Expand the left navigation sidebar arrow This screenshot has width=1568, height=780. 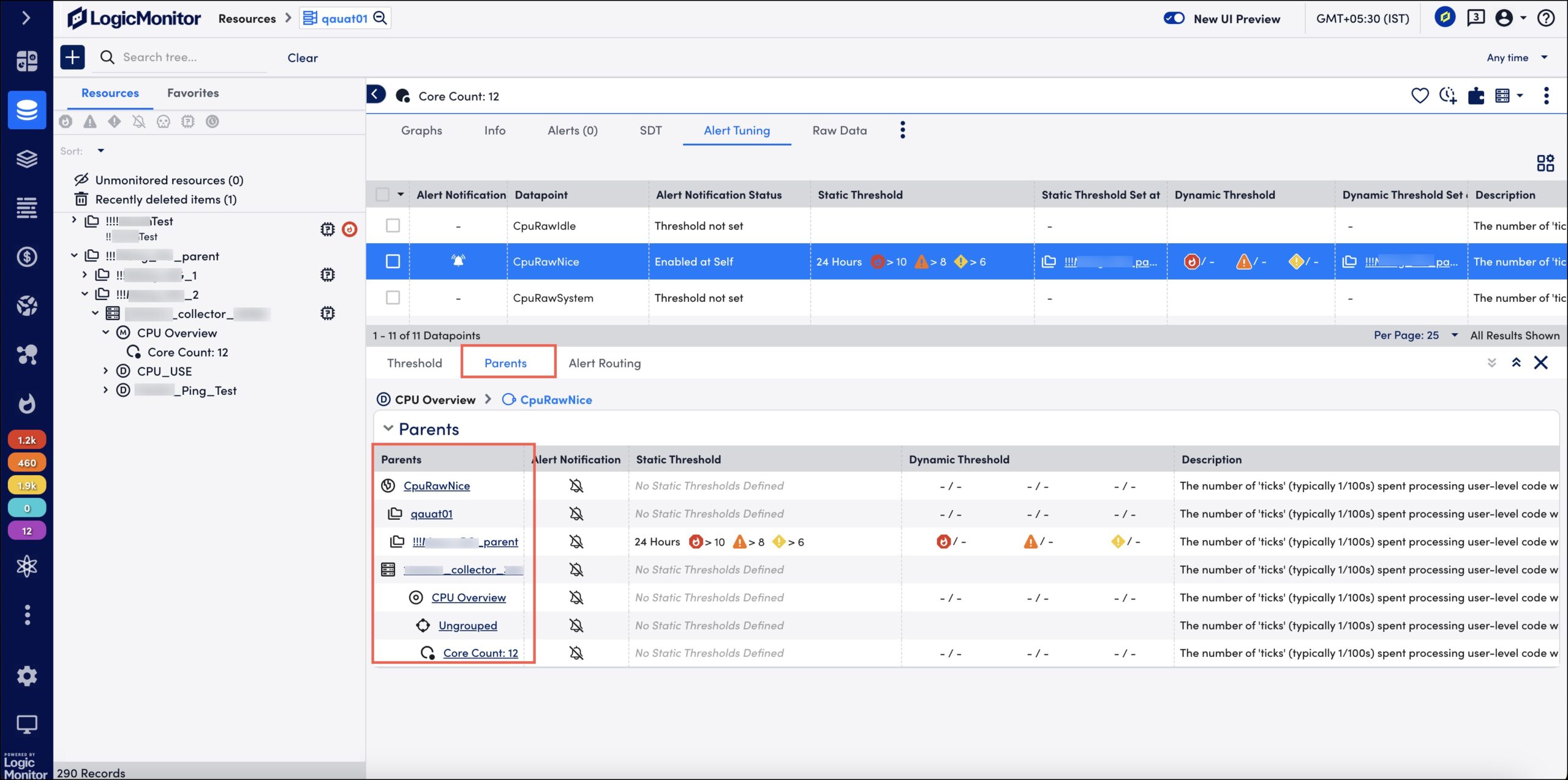coord(26,18)
